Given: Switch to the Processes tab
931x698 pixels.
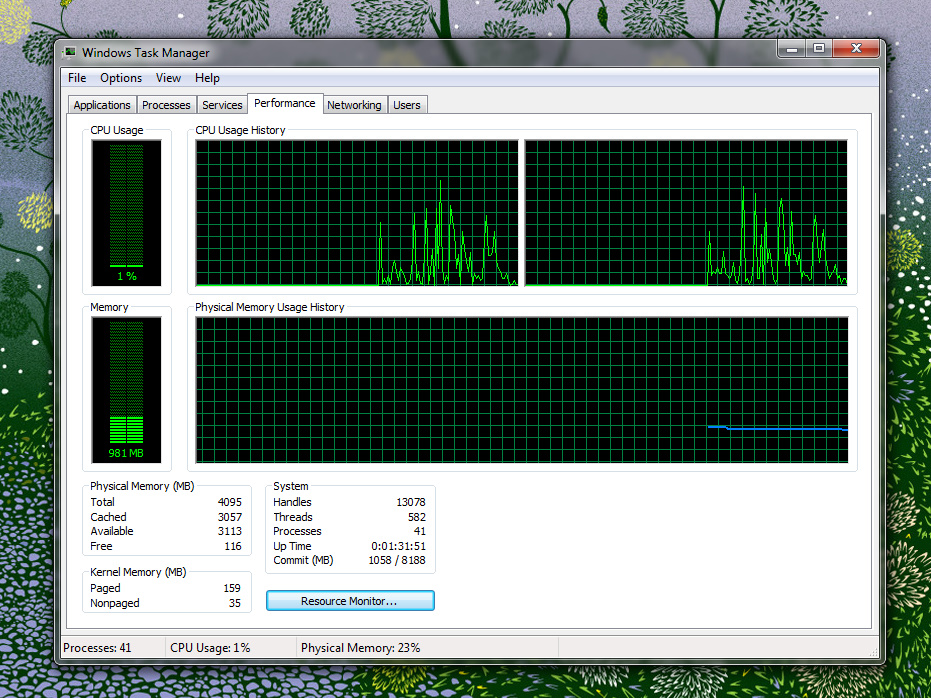Looking at the screenshot, I should [x=166, y=105].
